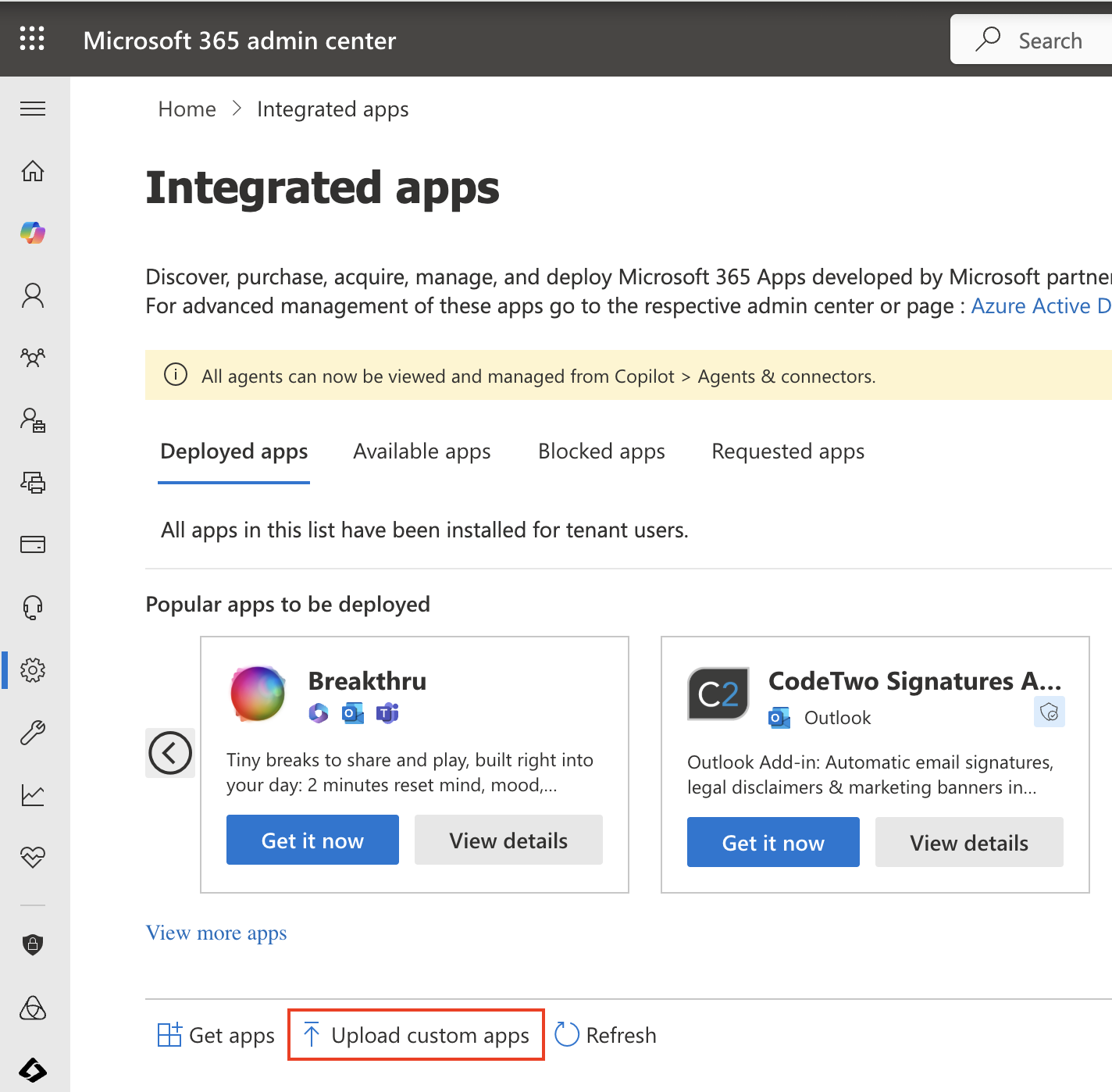The width and height of the screenshot is (1112, 1092).
Task: Click the Outlook icon on CodeTwo card
Action: (x=779, y=718)
